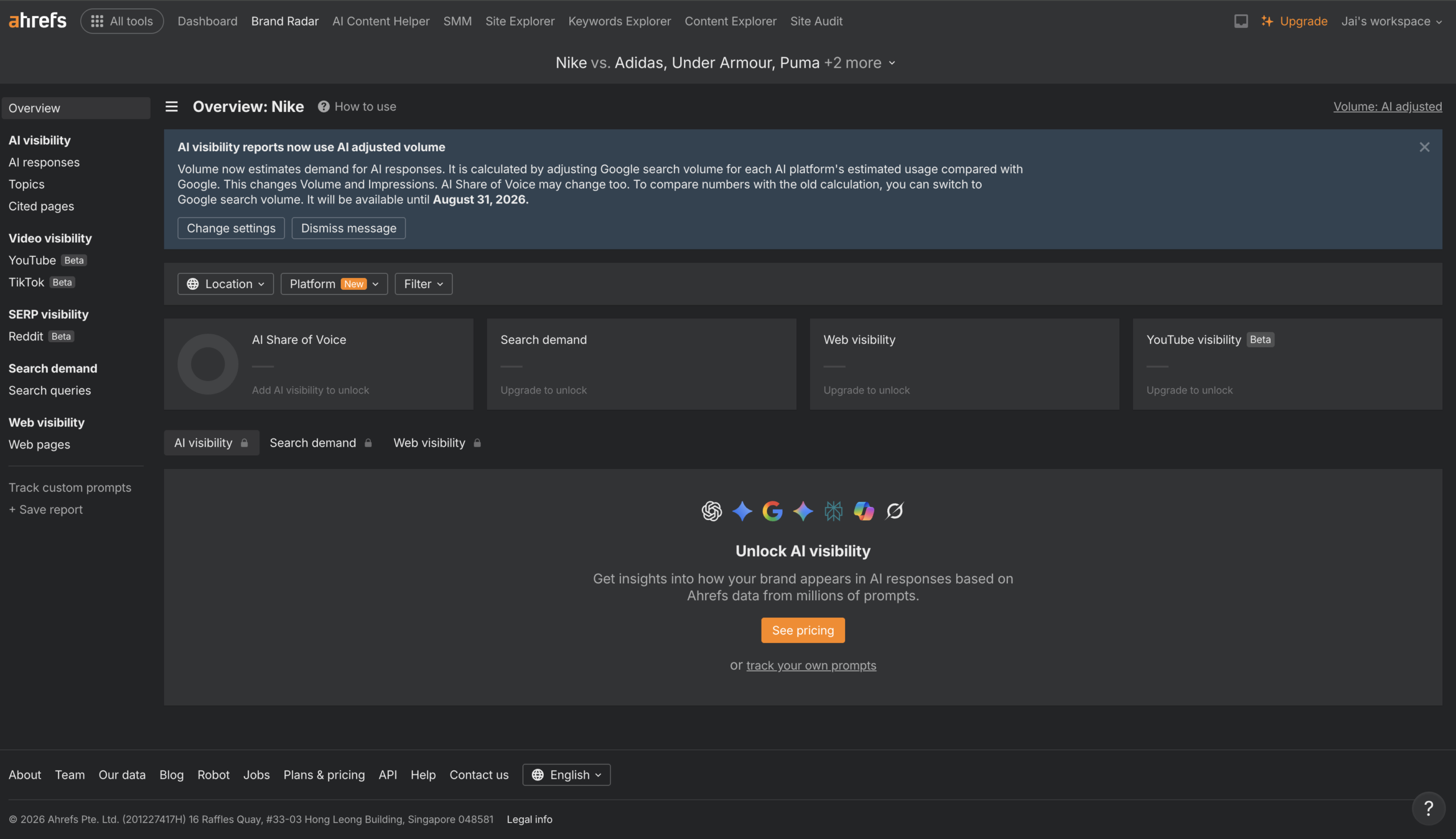Screen dimensions: 1456x839
Task: Select the locked Web visibility tab
Action: pyautogui.click(x=437, y=443)
